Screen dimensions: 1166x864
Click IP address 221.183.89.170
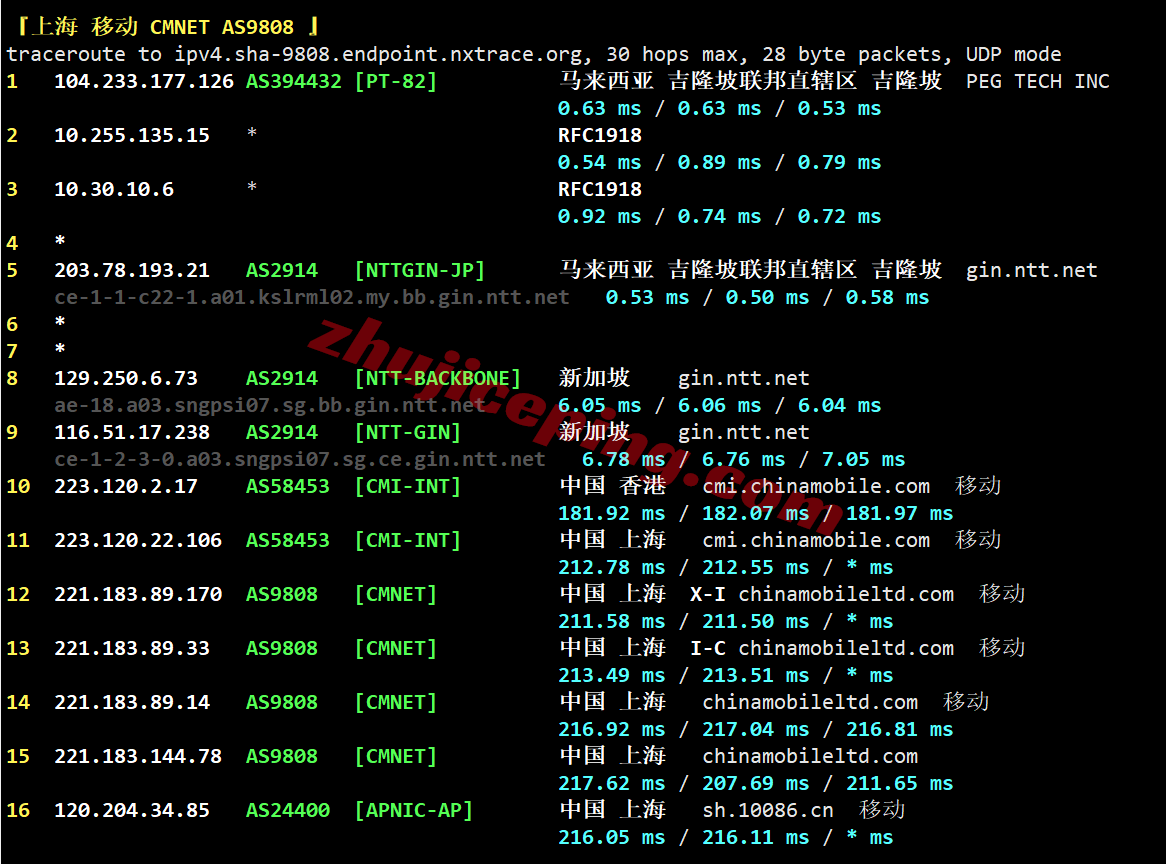tap(138, 594)
